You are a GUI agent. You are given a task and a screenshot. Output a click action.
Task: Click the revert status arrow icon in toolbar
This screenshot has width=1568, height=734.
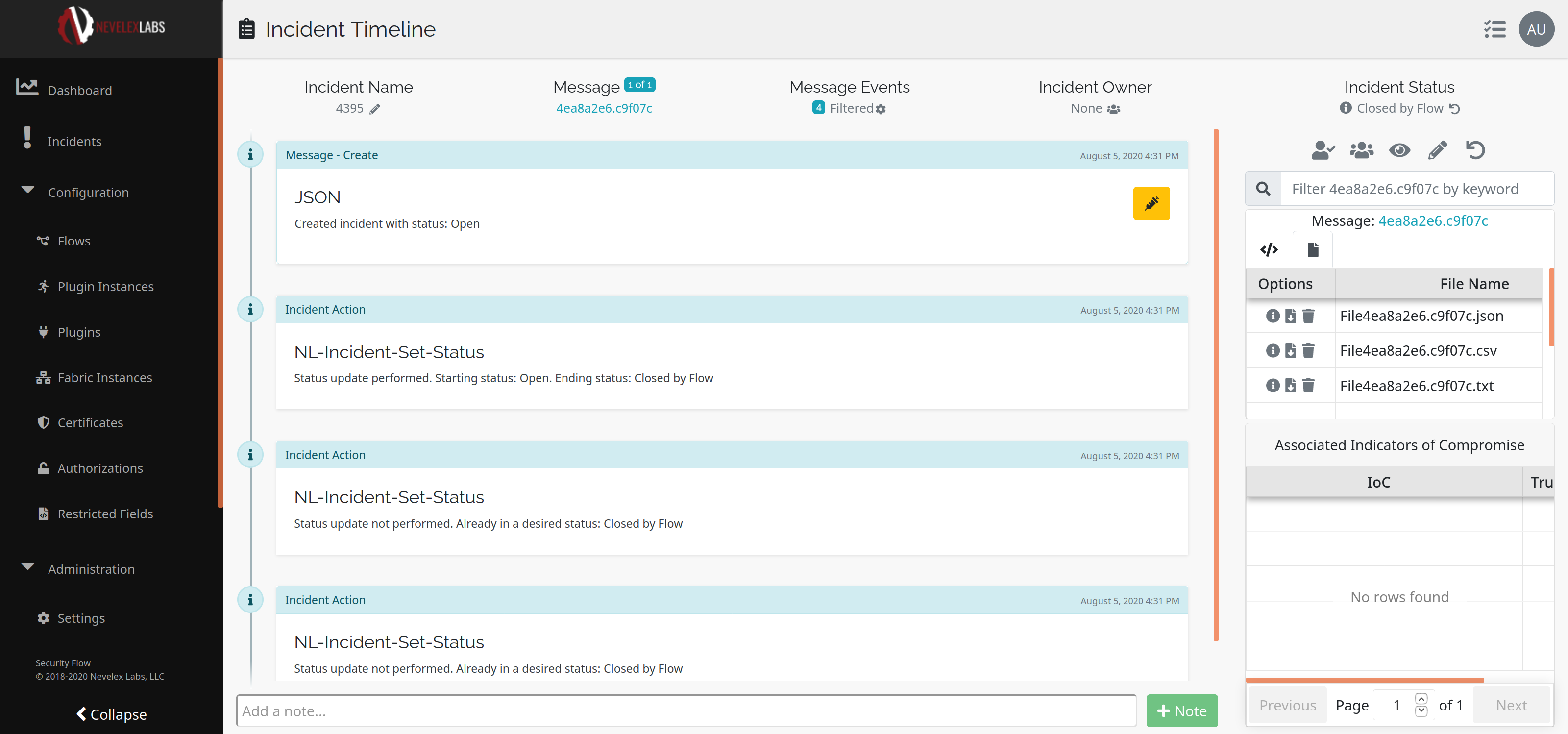coord(1475,150)
